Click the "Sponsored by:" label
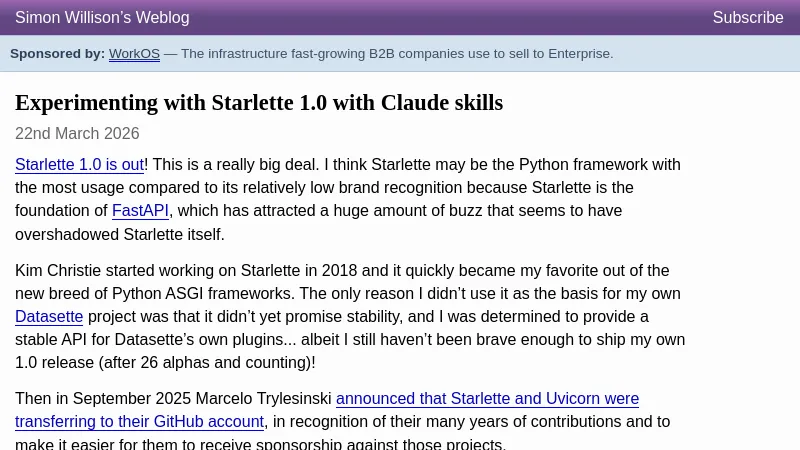 click(x=57, y=54)
